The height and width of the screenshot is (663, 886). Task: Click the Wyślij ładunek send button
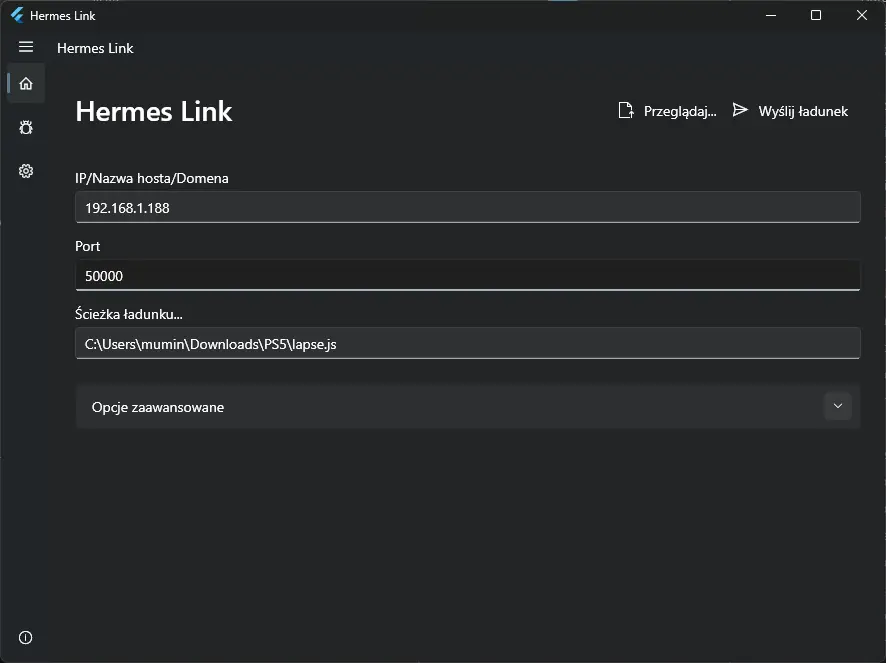[x=791, y=111]
